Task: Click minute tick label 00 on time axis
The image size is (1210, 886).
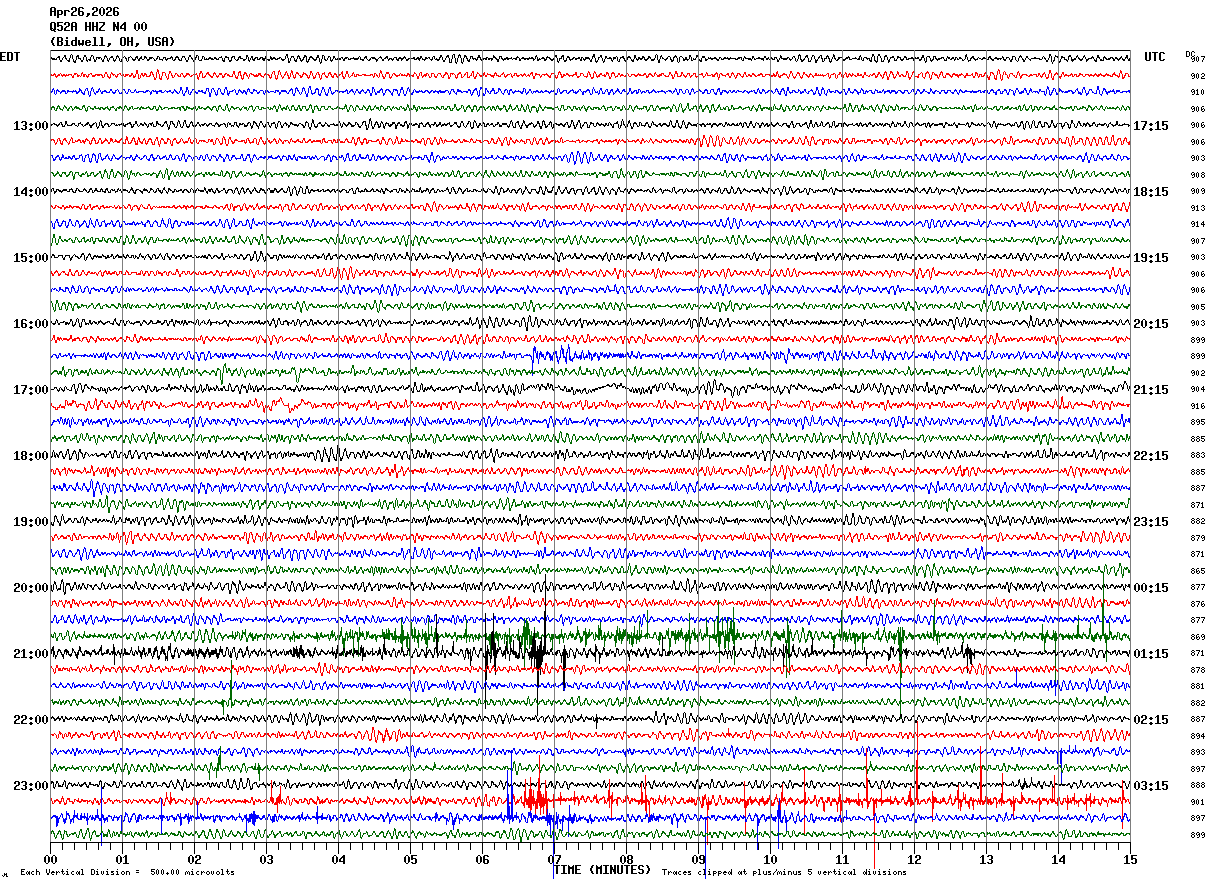Action: click(50, 859)
